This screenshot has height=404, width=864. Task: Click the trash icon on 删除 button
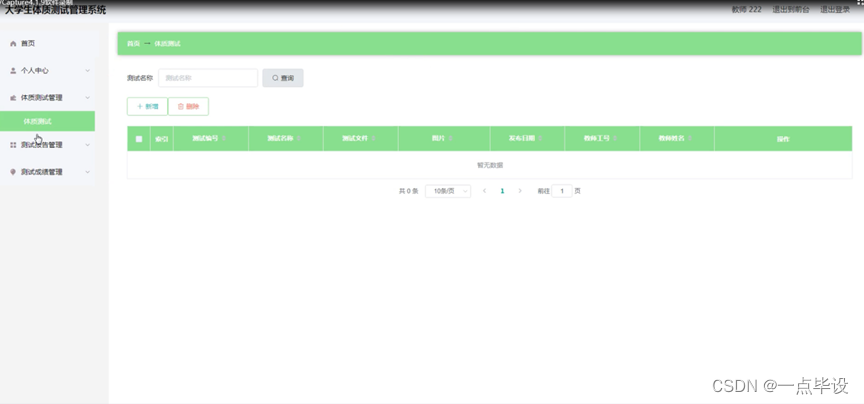pos(181,106)
